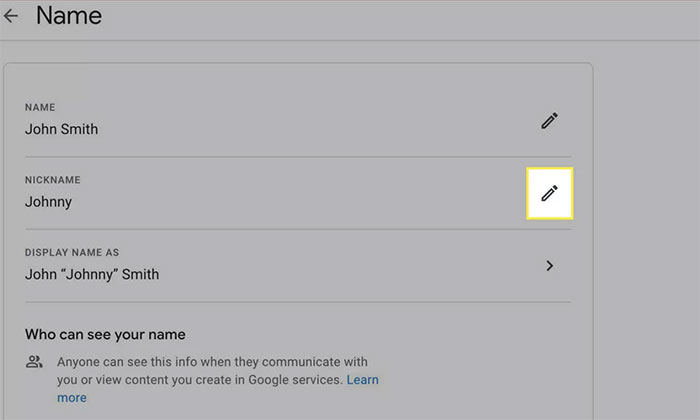700x420 pixels.
Task: Click the "Name" page title
Action: pos(68,16)
